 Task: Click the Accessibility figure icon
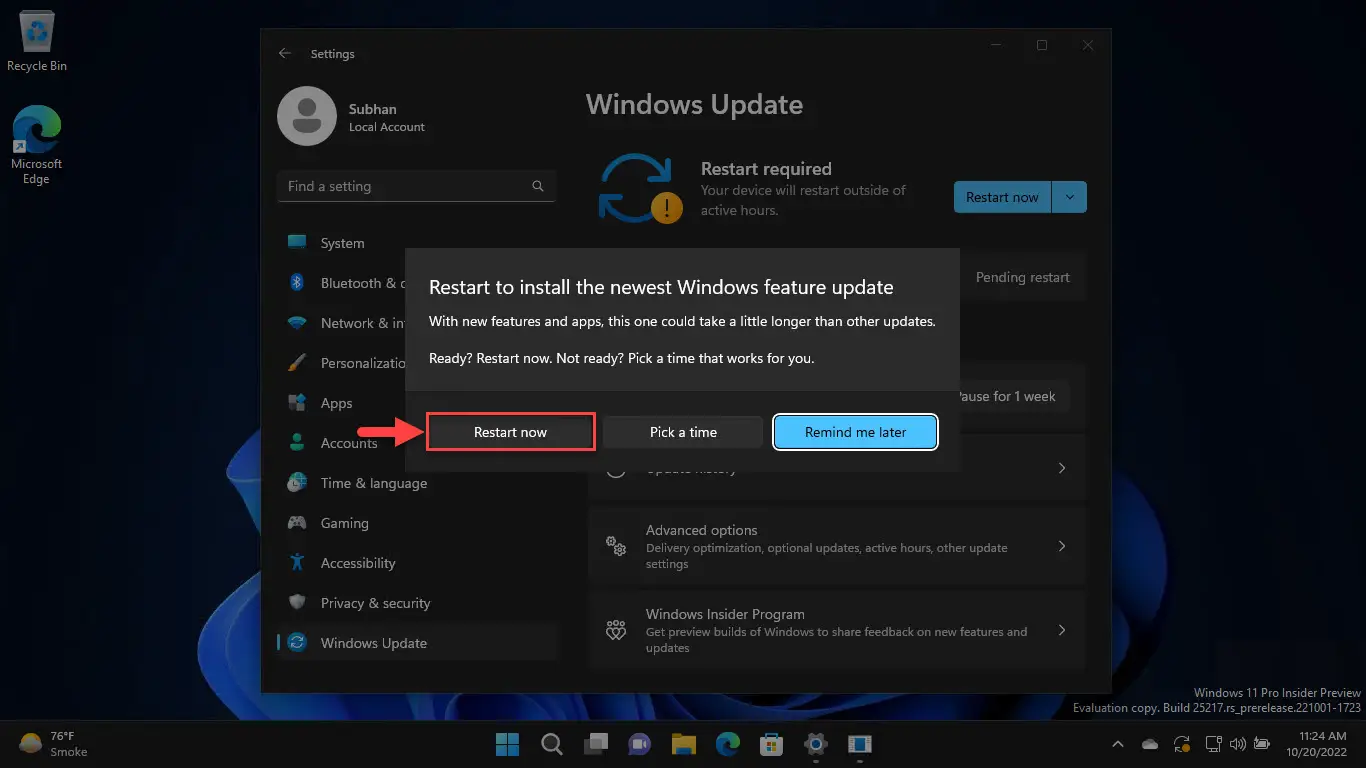(297, 563)
